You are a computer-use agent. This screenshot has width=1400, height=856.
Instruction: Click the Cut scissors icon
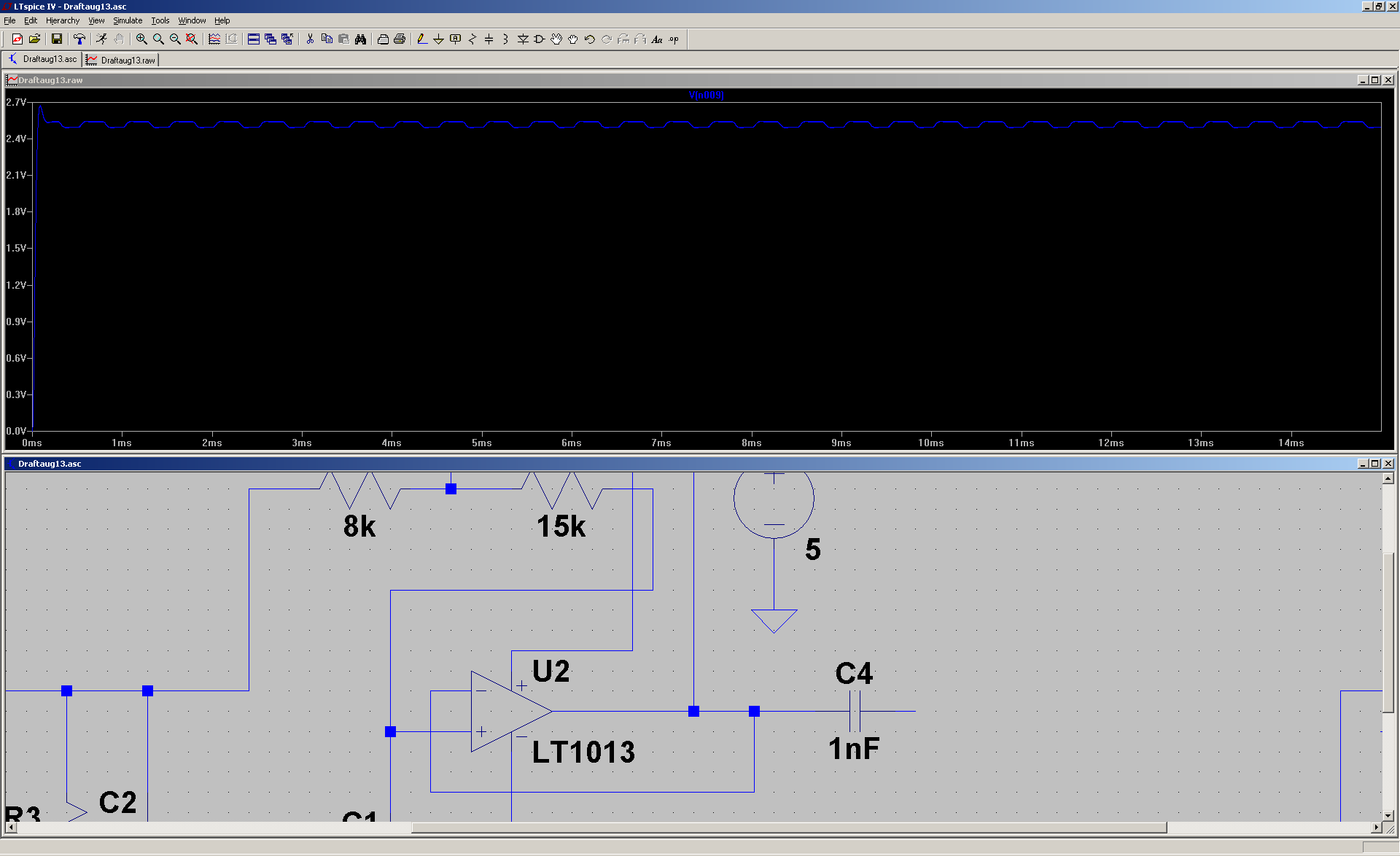(x=310, y=39)
